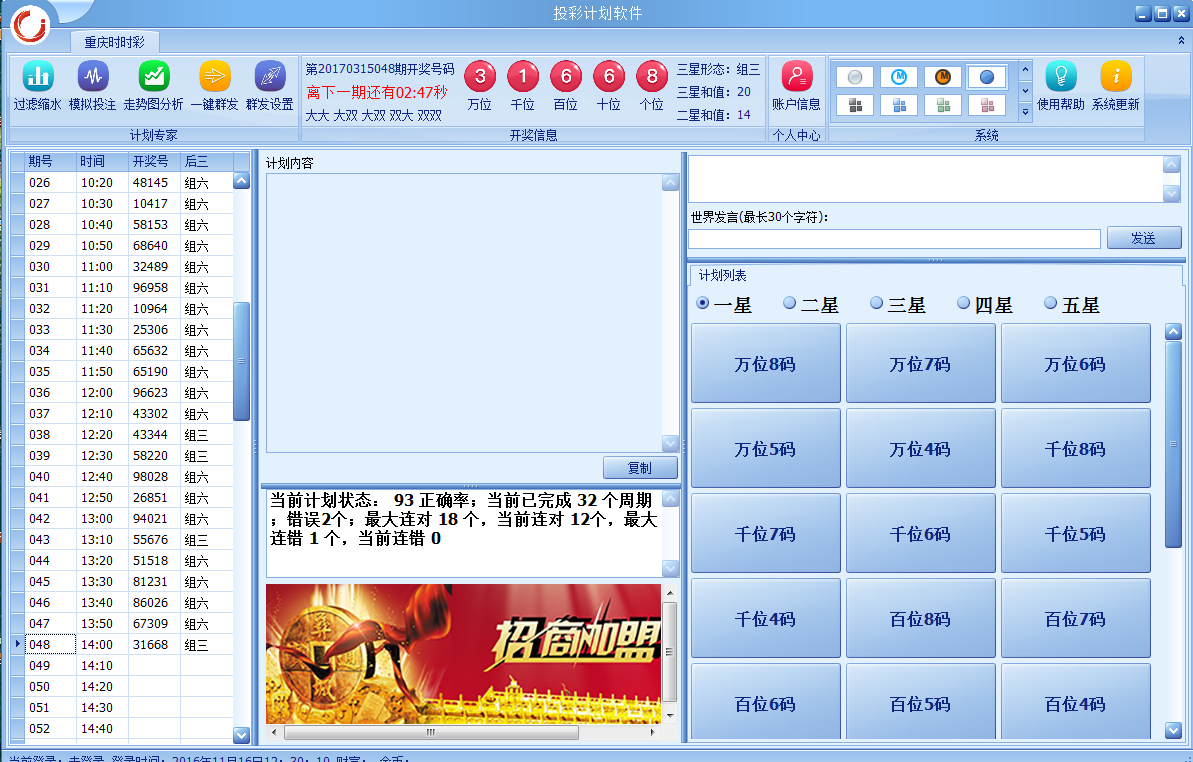Click the red circular application logo
This screenshot has height=762, width=1193.
click(30, 24)
